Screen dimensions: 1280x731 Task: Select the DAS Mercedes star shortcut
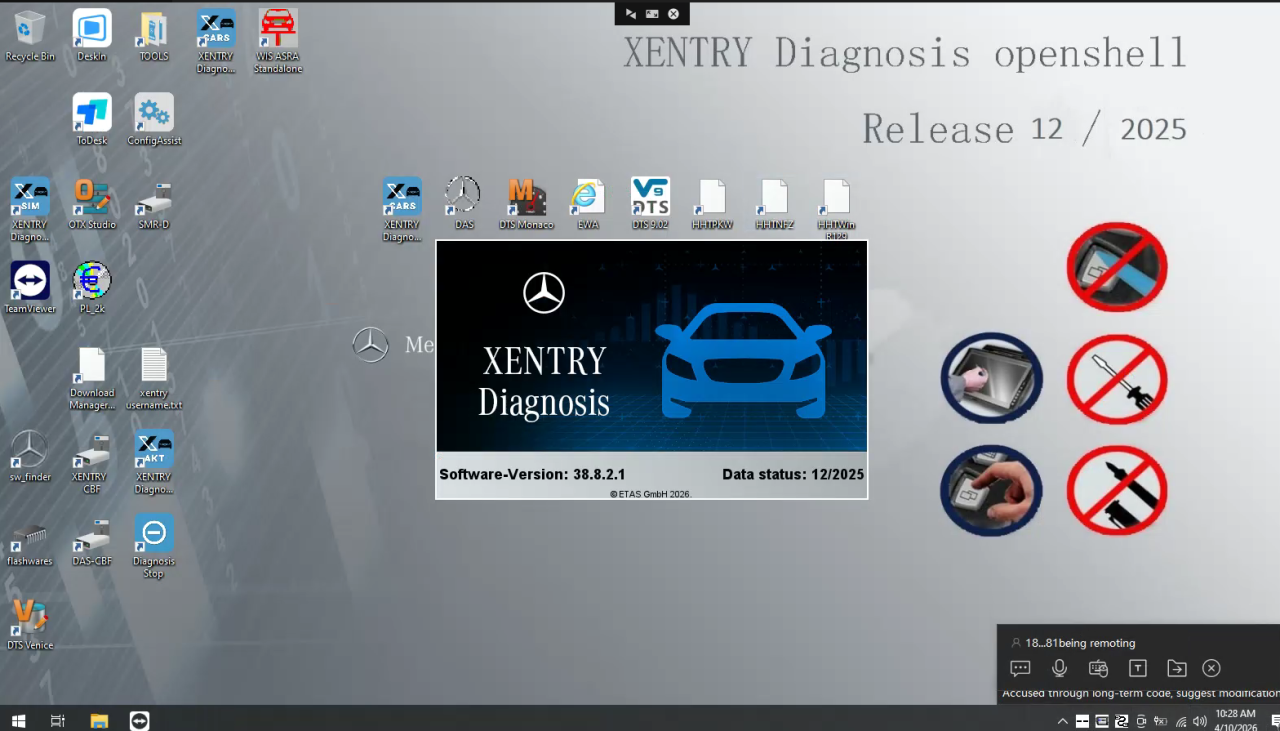[x=463, y=198]
